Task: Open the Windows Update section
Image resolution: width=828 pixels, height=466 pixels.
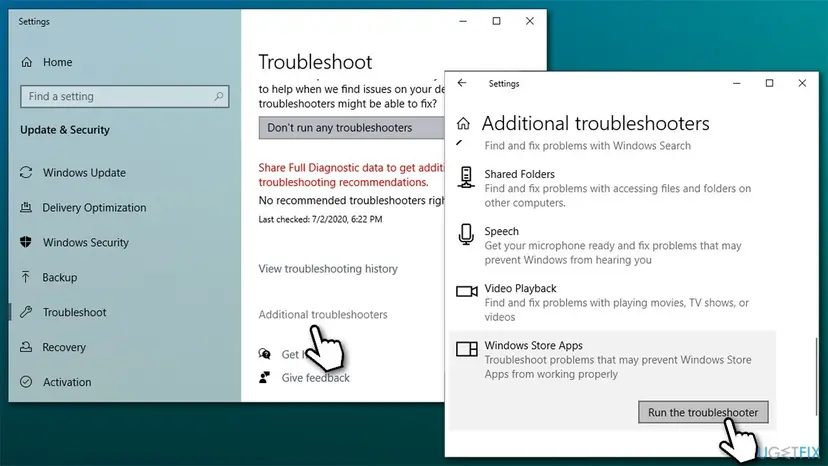Action: 84,172
